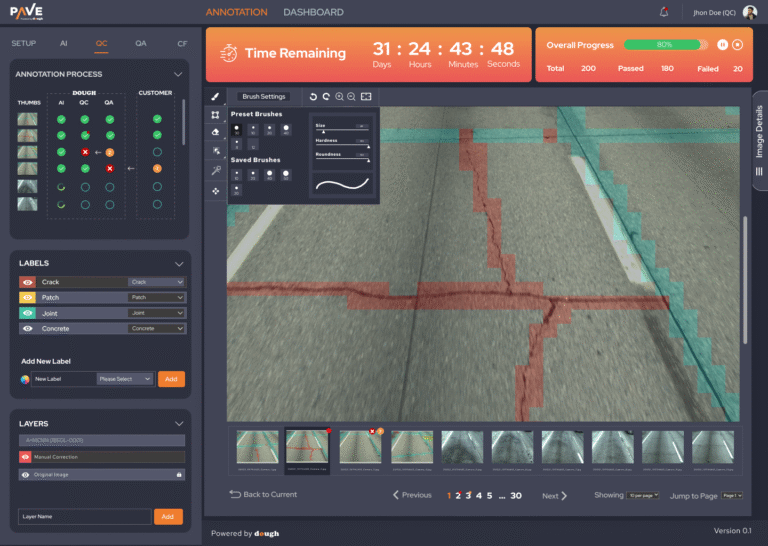
Task: Click the Back to Current link
Action: [263, 495]
